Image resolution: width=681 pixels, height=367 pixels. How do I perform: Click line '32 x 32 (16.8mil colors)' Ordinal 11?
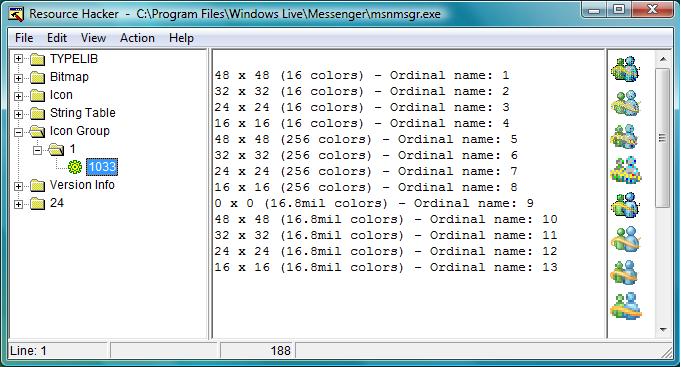(x=386, y=236)
